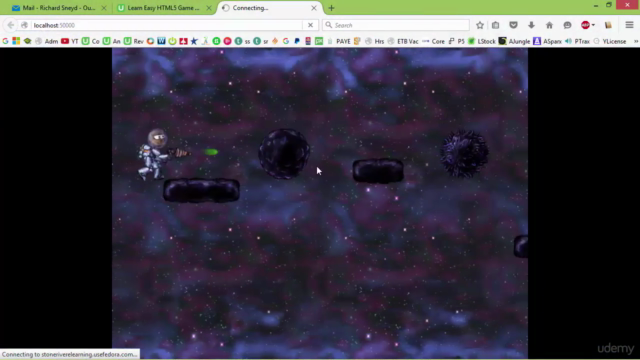Open a new browser tab
Image resolution: width=640 pixels, height=360 pixels.
click(x=331, y=8)
